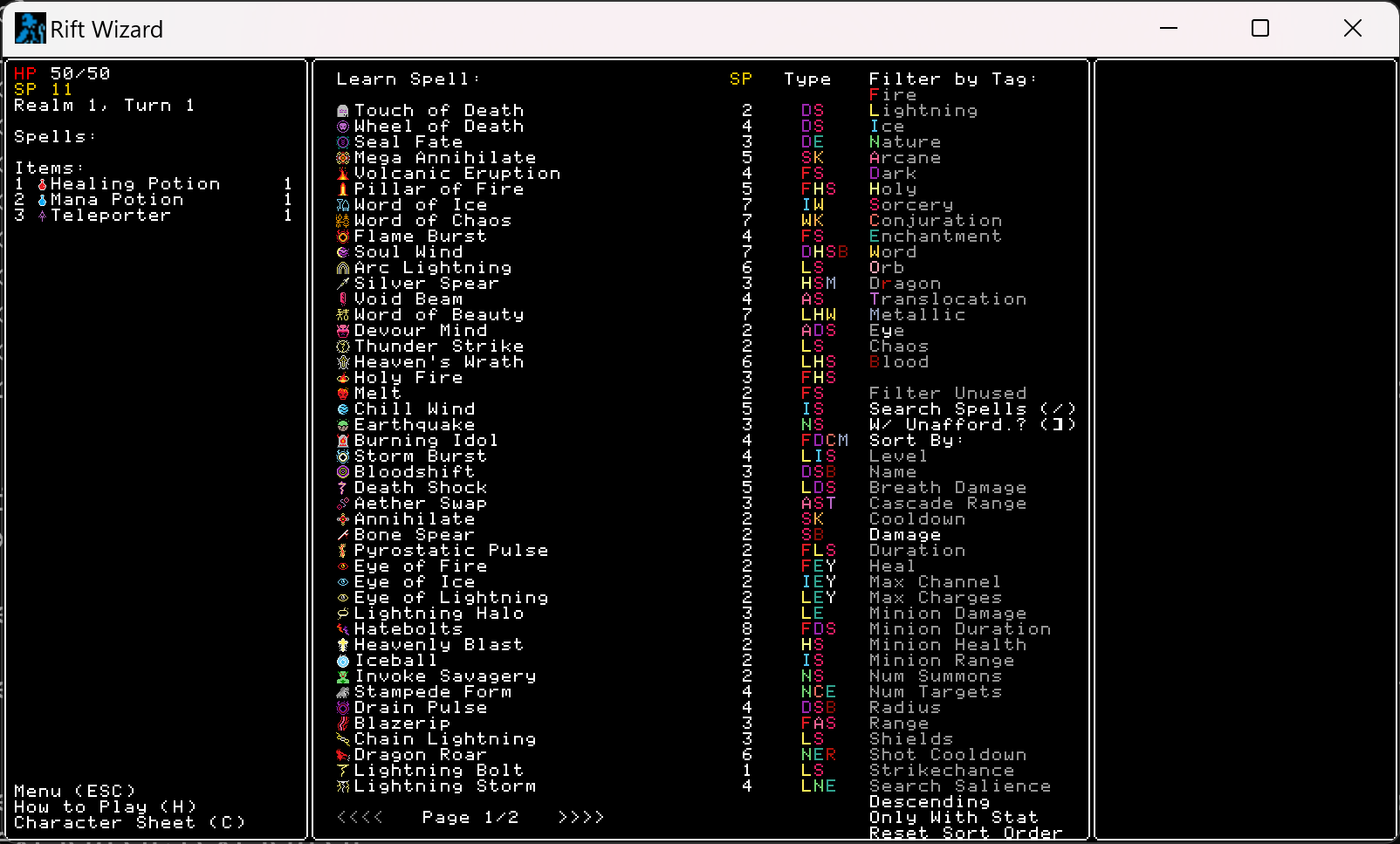Click the Volcanic Eruption spell icon
Image resolution: width=1400 pixels, height=844 pixels.
pyautogui.click(x=343, y=174)
